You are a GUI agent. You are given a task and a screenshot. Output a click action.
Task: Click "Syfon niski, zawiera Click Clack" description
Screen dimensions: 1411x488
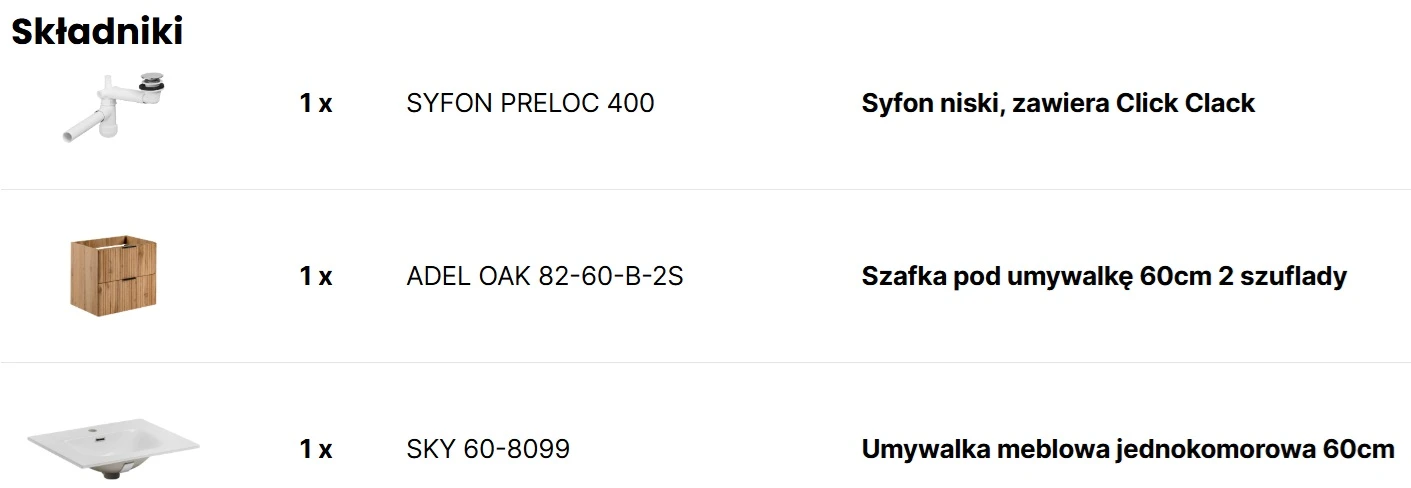click(x=1058, y=103)
